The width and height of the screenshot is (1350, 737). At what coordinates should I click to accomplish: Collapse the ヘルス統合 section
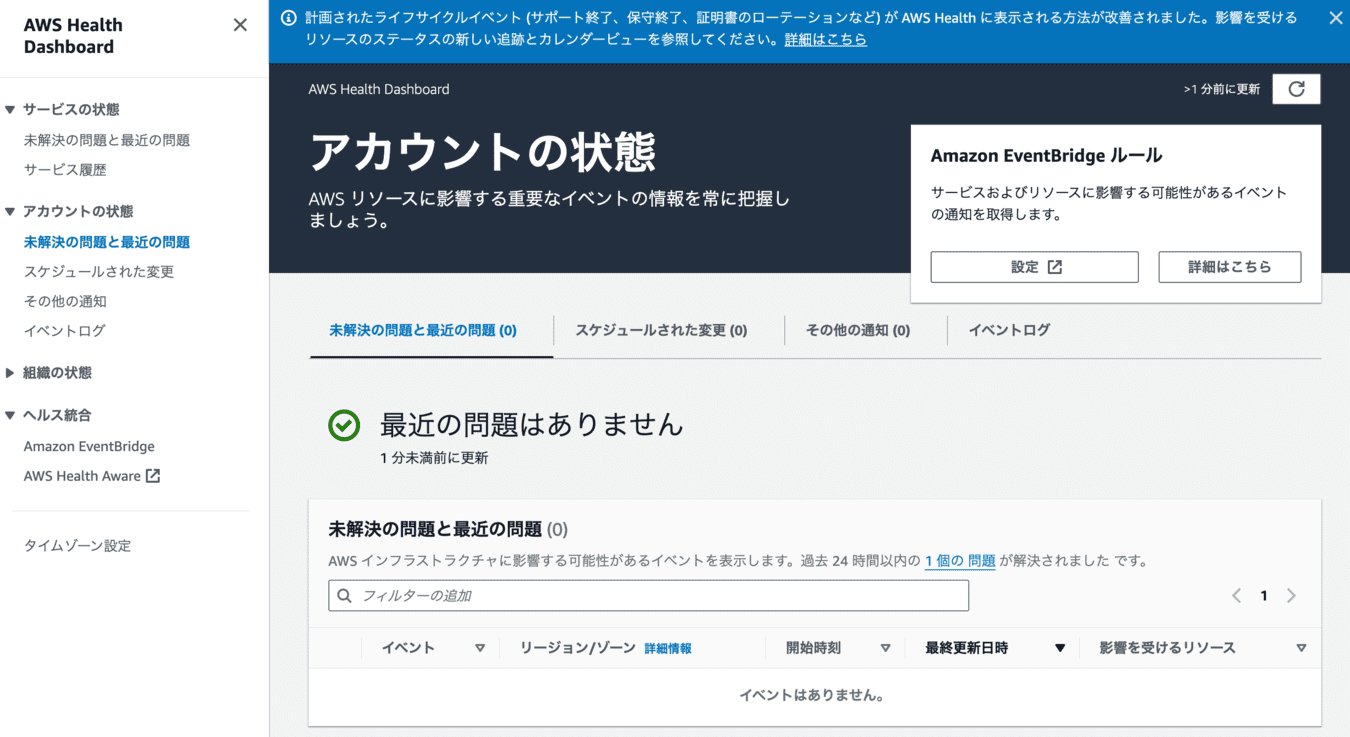click(11, 416)
